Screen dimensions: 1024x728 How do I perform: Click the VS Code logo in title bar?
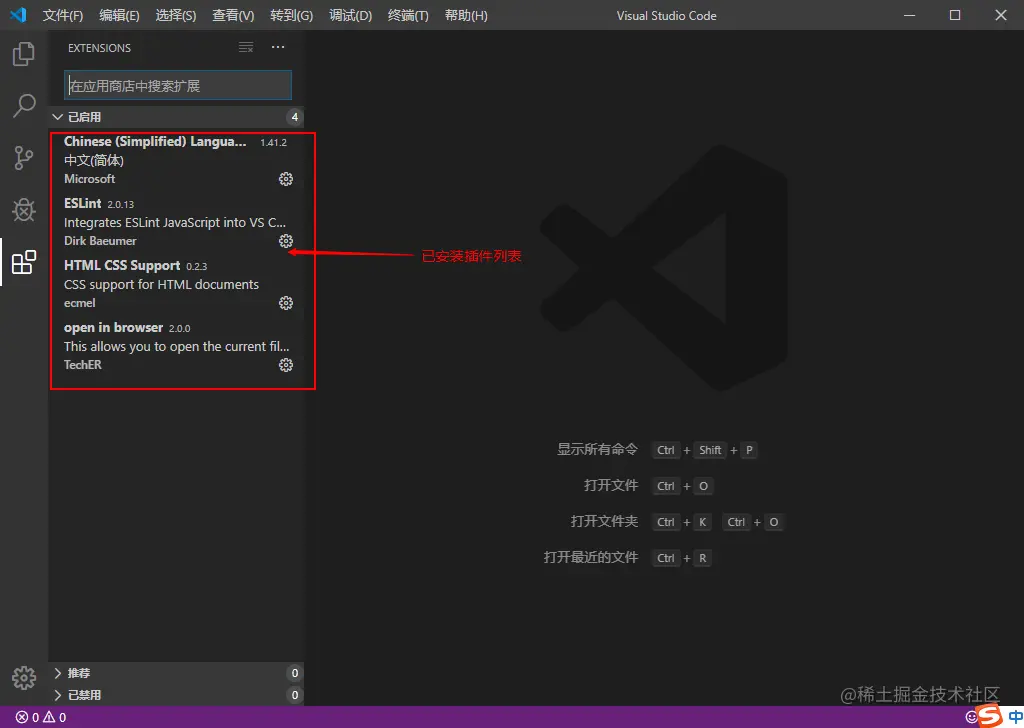(18, 14)
